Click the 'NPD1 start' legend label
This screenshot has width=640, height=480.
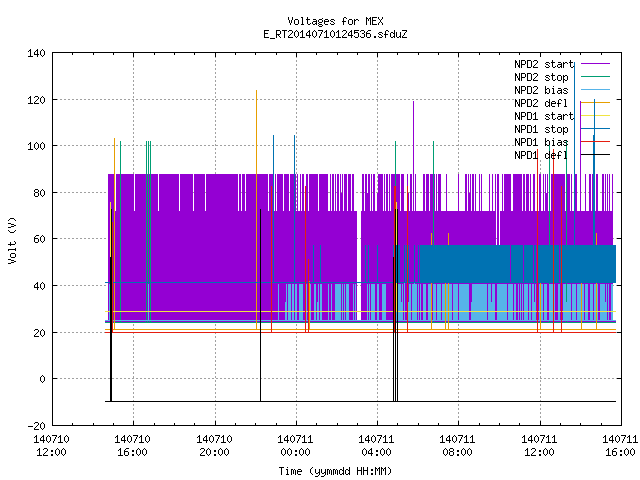544,116
